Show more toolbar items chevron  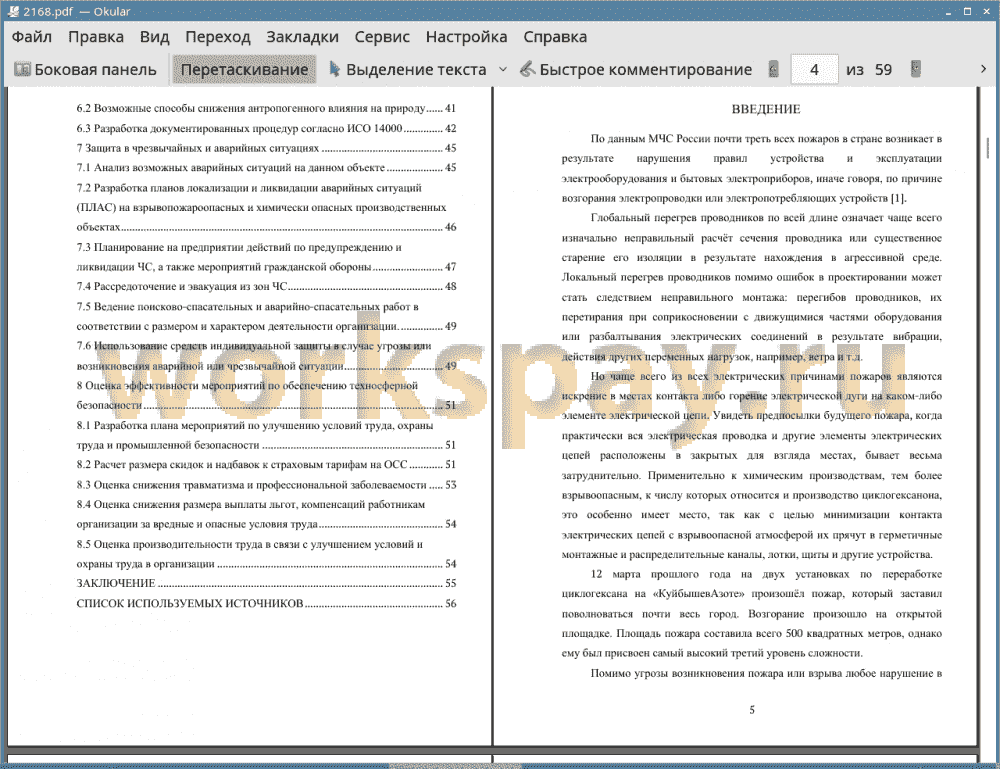983,69
